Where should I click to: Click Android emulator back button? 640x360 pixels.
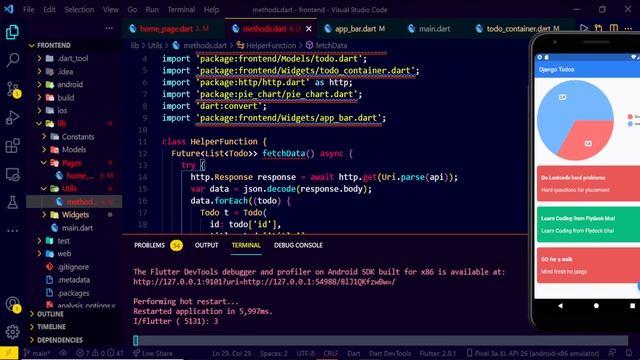pos(560,305)
